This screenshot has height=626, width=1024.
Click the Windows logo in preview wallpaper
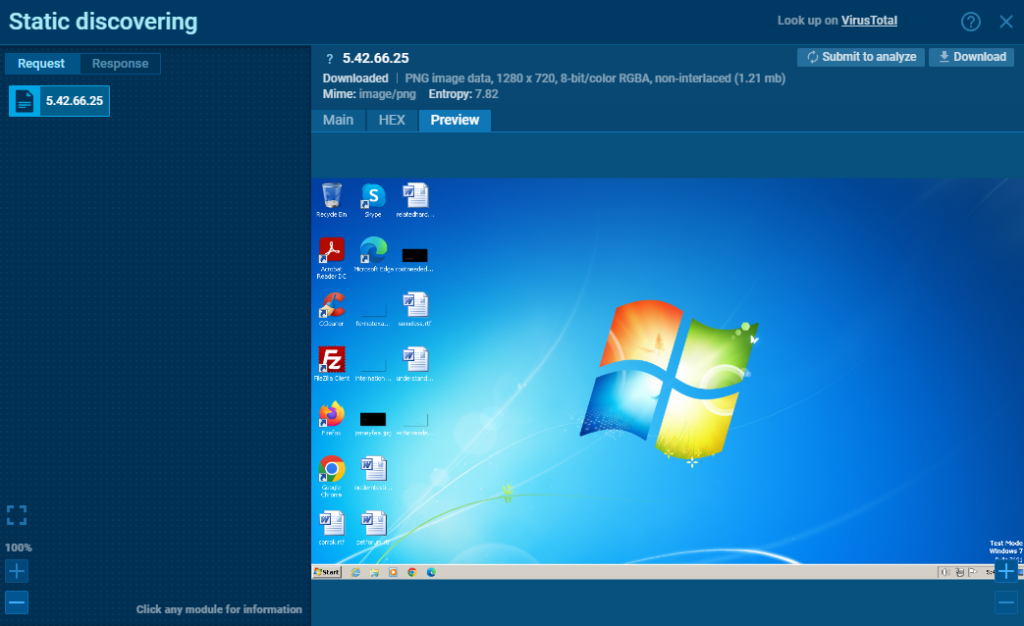669,380
